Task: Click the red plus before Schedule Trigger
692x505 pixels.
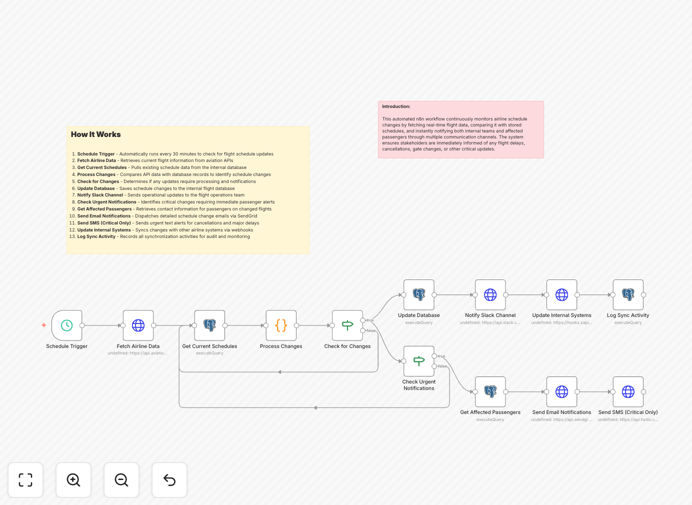Action: 44,325
